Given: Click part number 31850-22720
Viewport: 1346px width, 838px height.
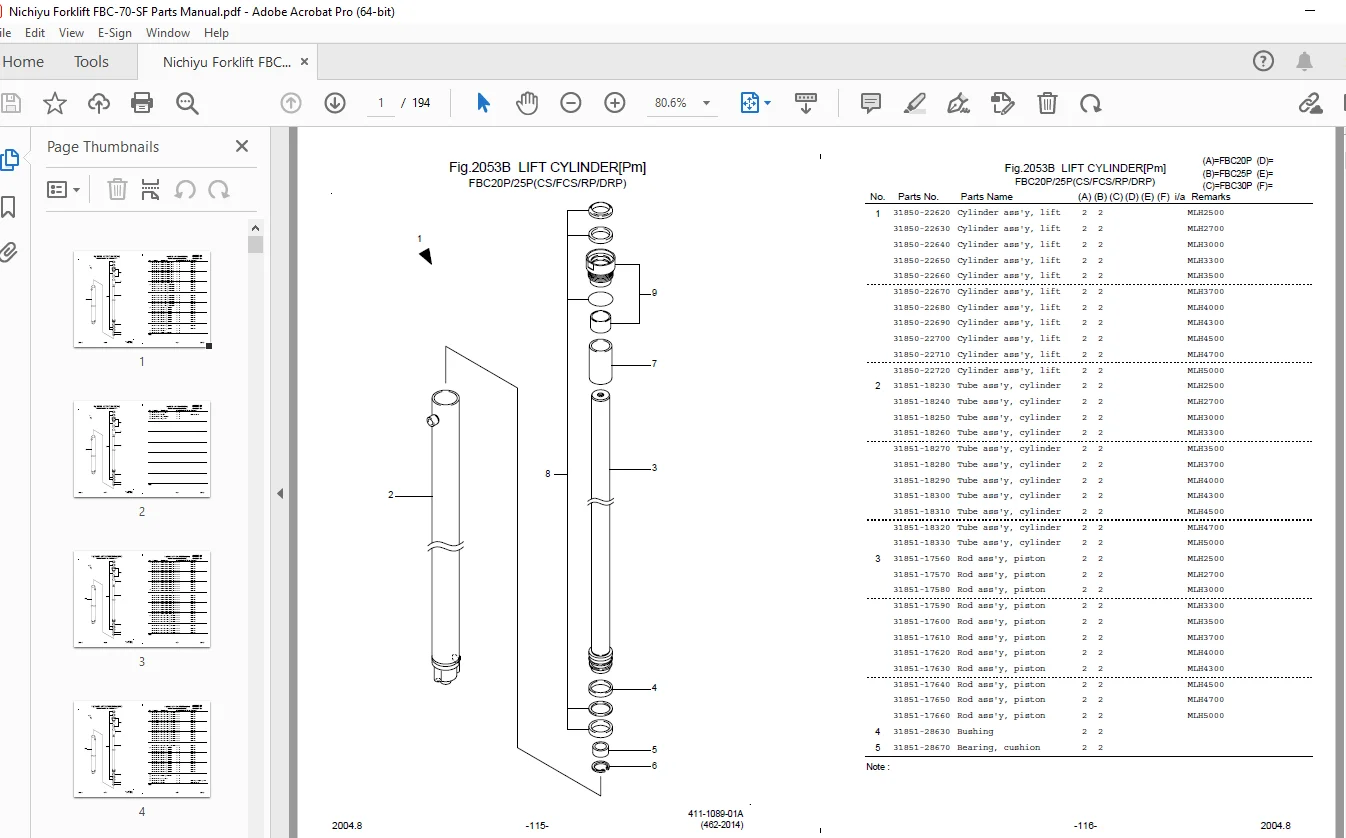Looking at the screenshot, I should click(922, 370).
